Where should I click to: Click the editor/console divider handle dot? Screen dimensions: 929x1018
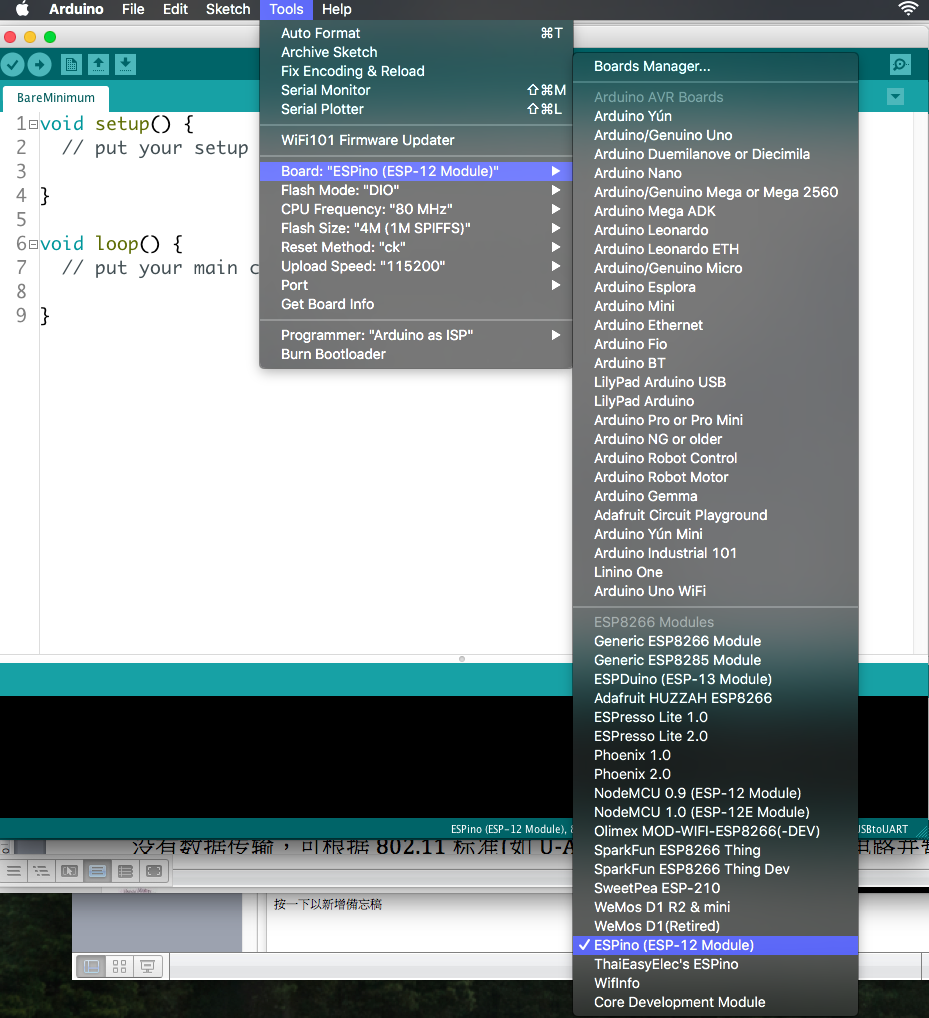click(462, 658)
